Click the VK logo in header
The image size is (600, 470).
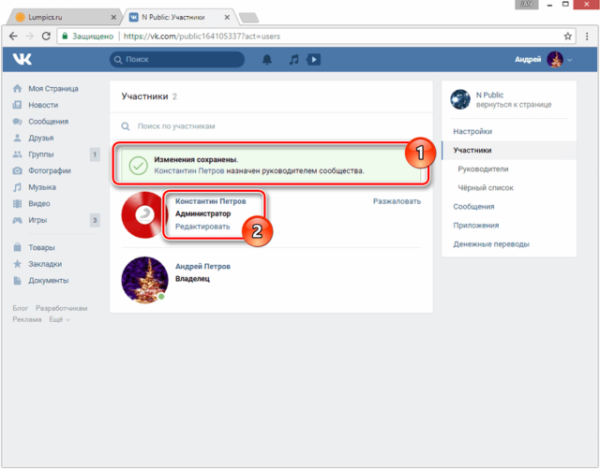[22, 59]
